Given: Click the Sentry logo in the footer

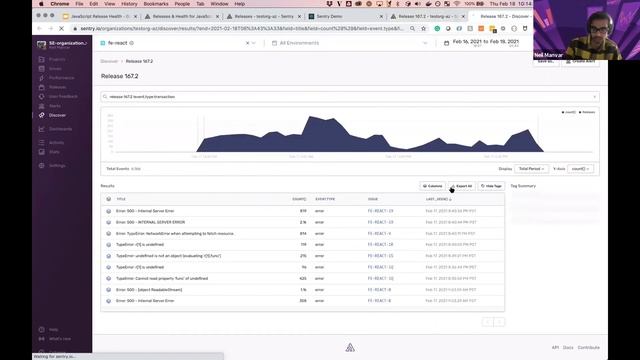Looking at the screenshot, I should 350,347.
